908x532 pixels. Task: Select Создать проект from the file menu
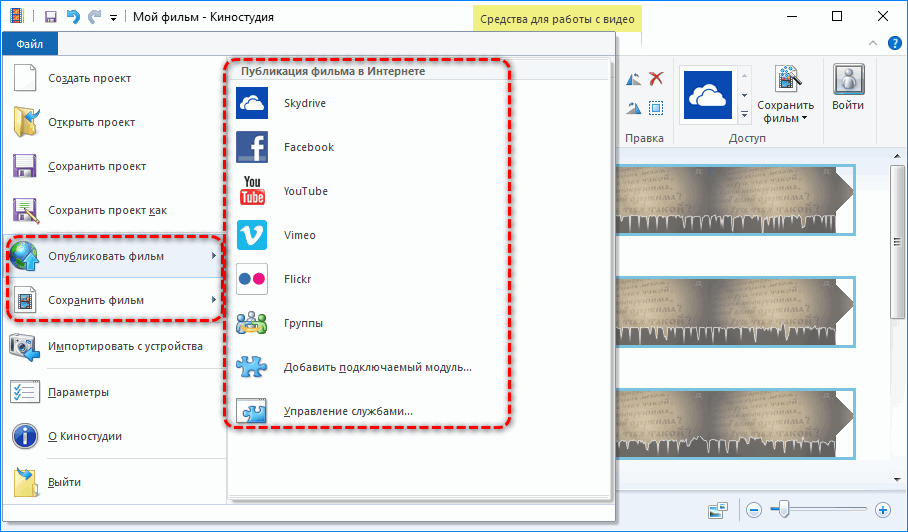point(89,78)
